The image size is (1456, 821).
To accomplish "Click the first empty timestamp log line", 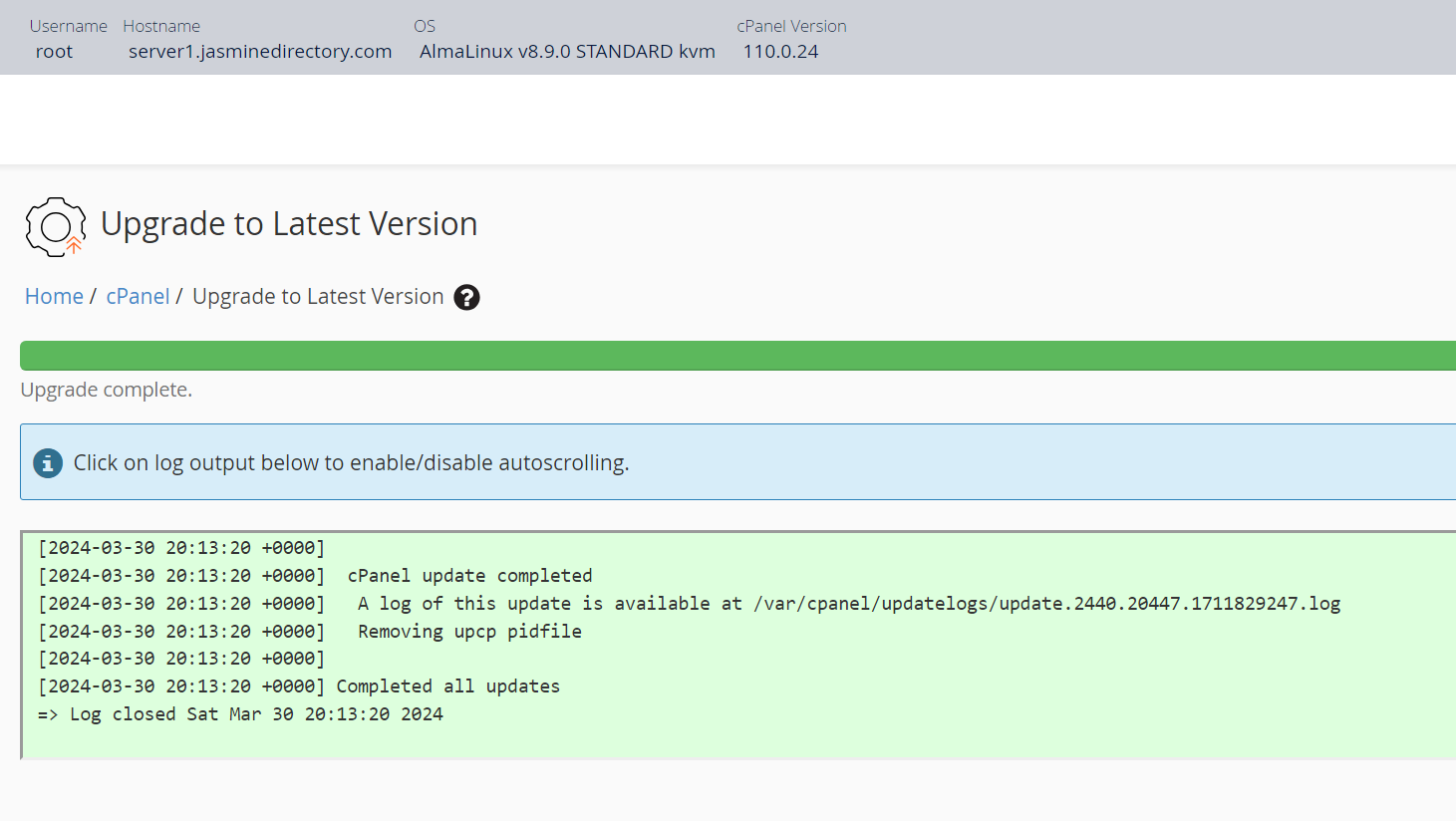I will [x=181, y=548].
